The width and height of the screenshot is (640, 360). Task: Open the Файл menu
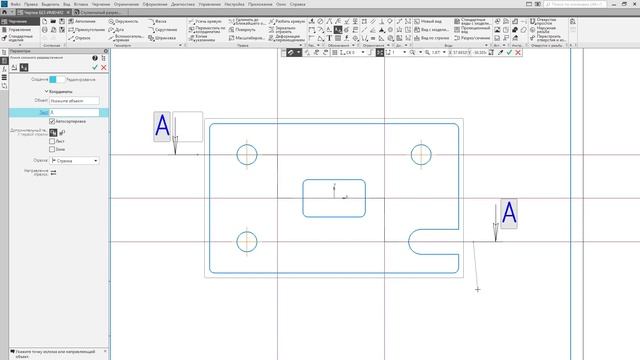coord(16,4)
